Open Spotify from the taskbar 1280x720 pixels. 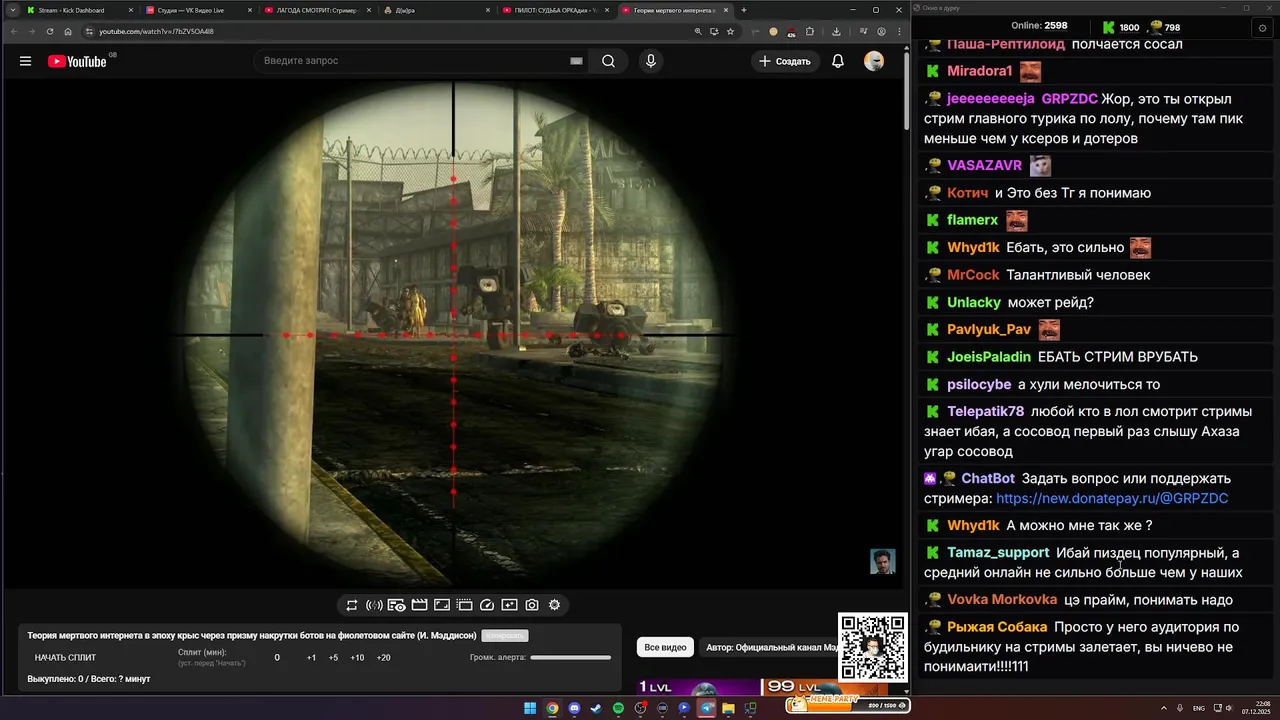[618, 708]
